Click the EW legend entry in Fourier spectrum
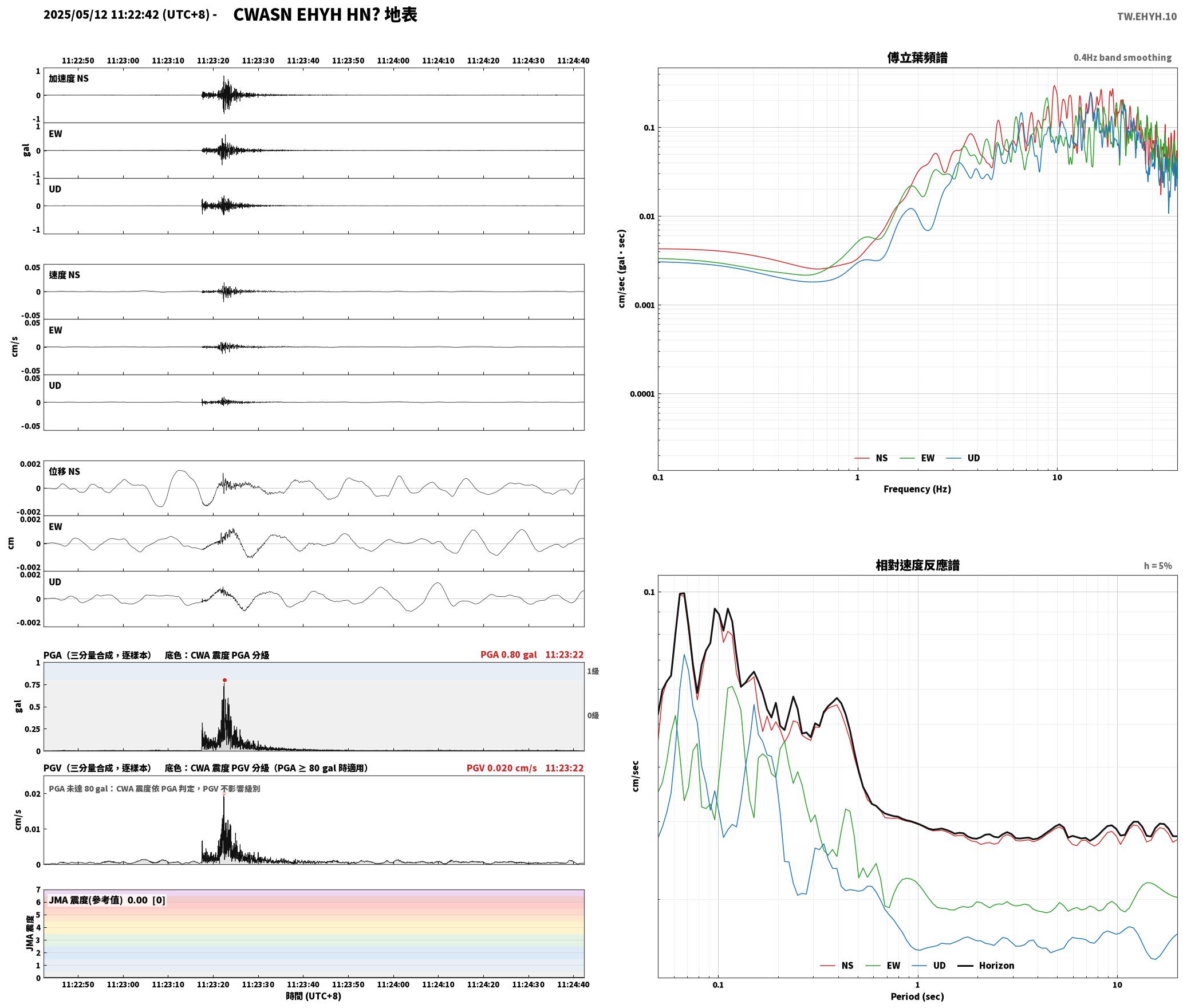This screenshot has width=1183, height=1008. pos(917,458)
